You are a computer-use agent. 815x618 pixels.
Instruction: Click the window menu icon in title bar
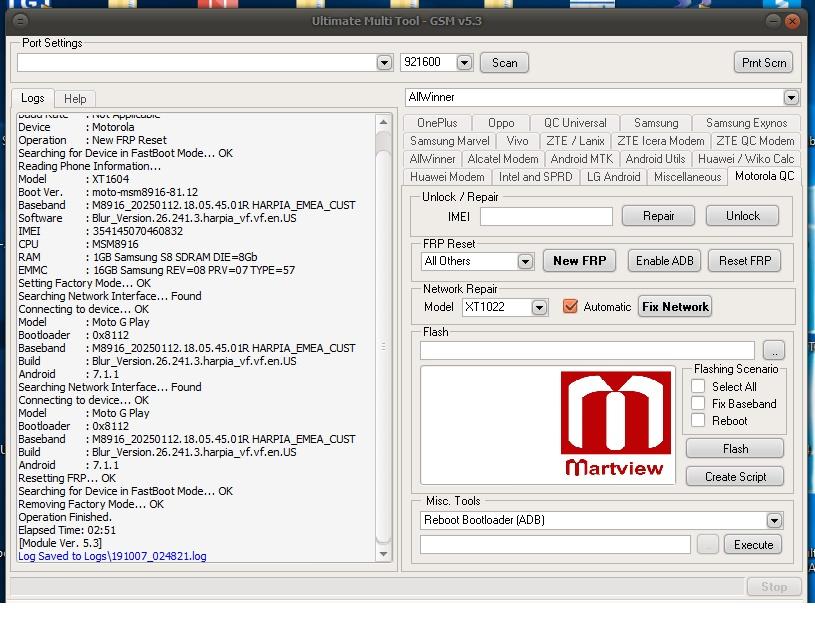[x=20, y=21]
